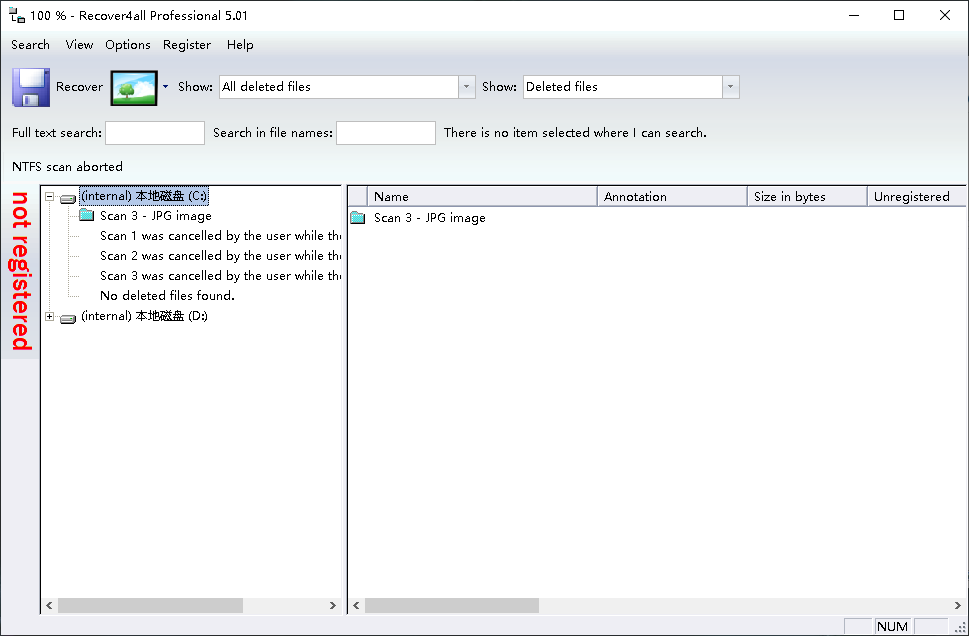Click the window resize grip icon
This screenshot has width=969, height=636.
(x=960, y=627)
